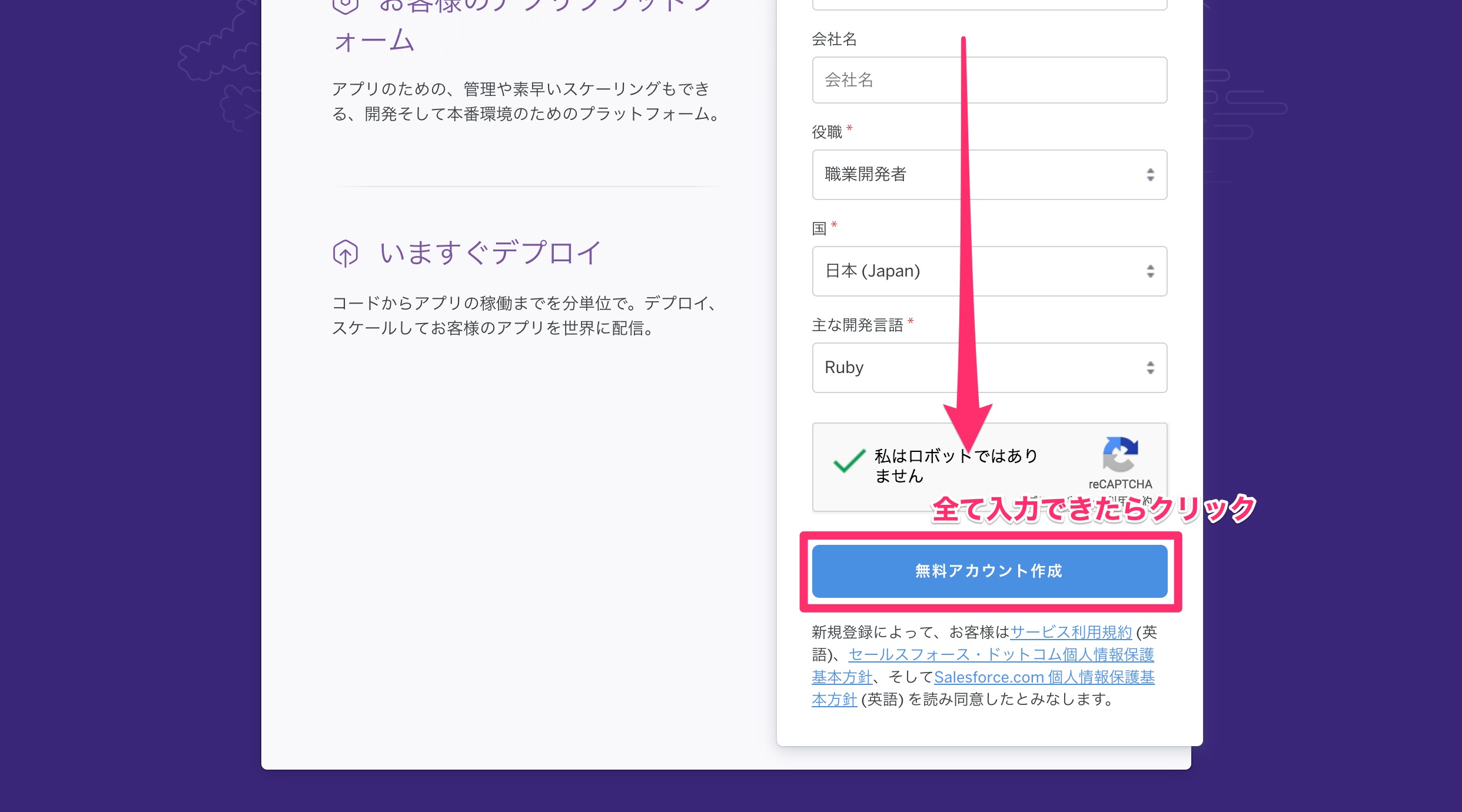Click the 主な開発言語 field label
Screen dimensions: 1462x812
pyautogui.click(x=858, y=325)
